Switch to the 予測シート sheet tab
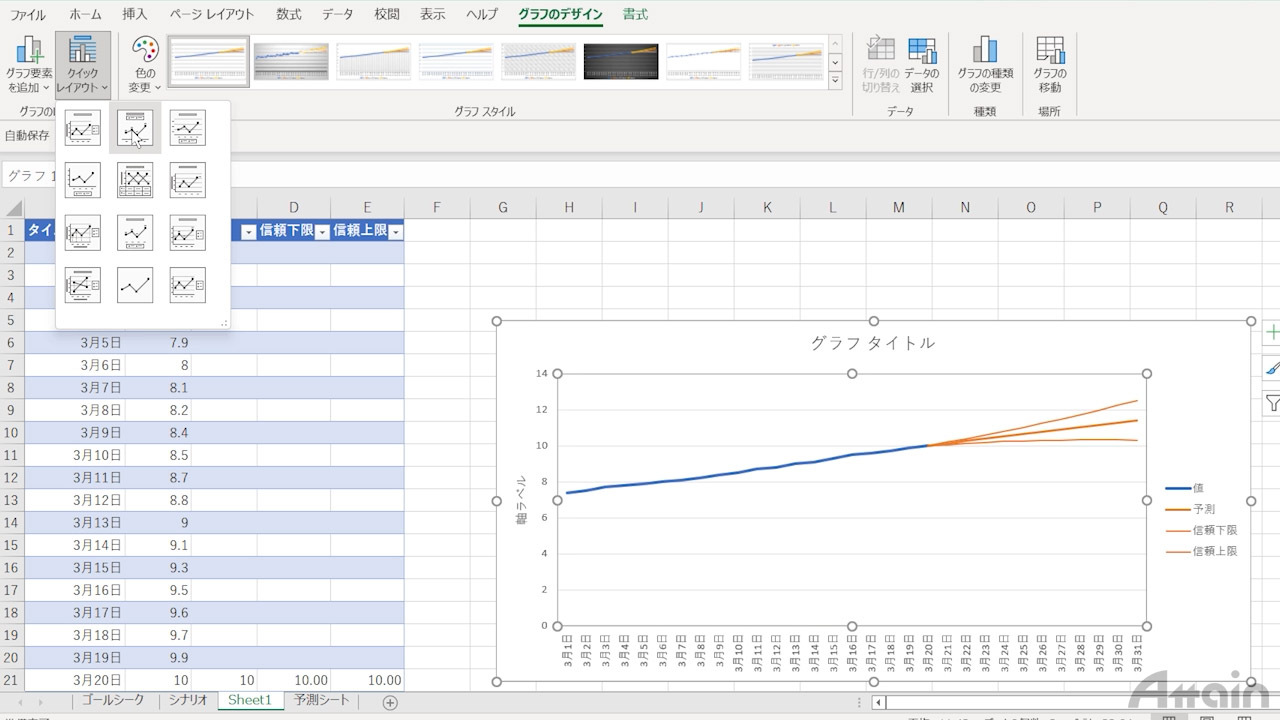Image resolution: width=1280 pixels, height=720 pixels. [x=322, y=701]
